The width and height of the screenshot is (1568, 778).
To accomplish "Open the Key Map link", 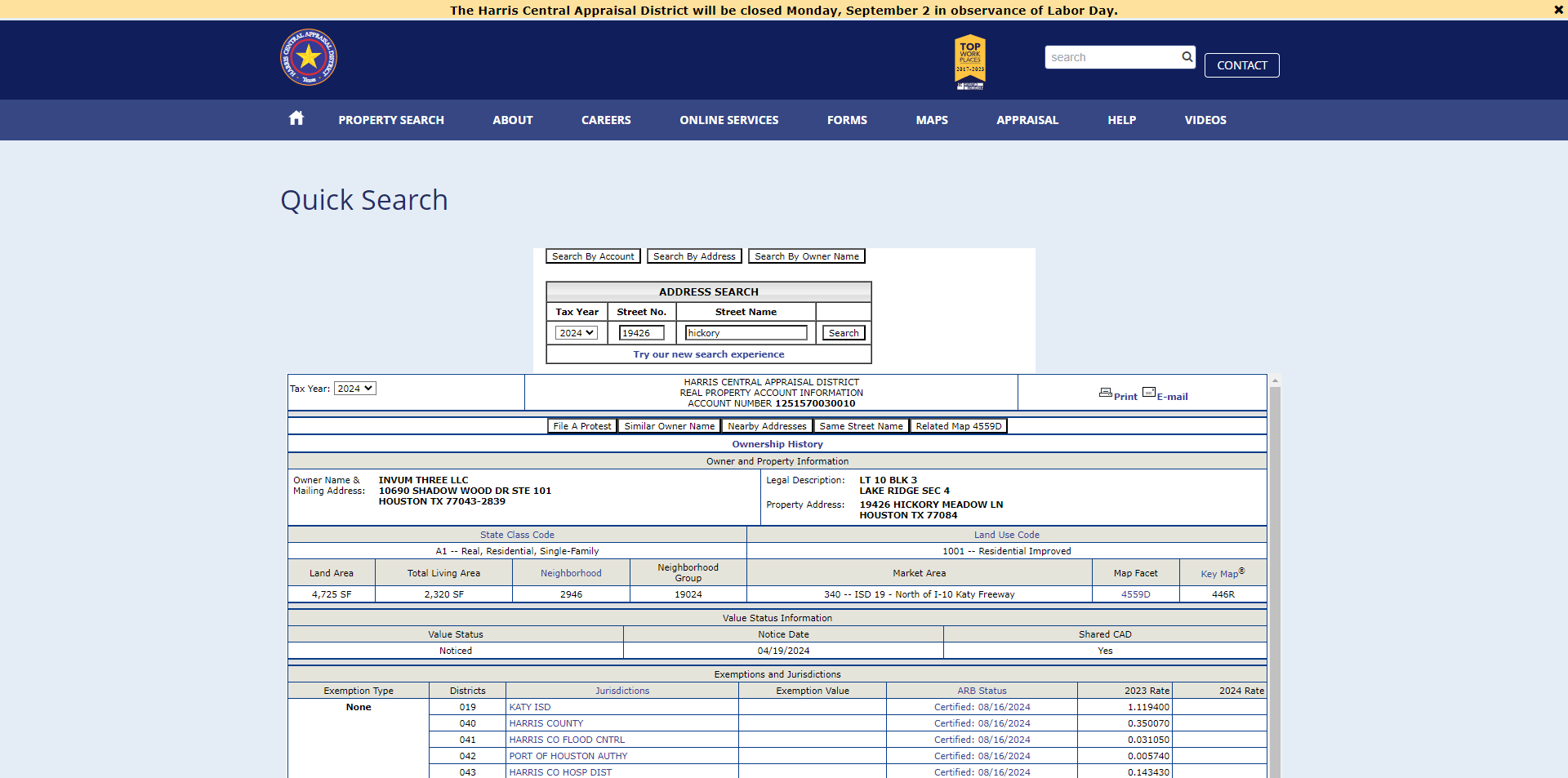I will pyautogui.click(x=1223, y=573).
